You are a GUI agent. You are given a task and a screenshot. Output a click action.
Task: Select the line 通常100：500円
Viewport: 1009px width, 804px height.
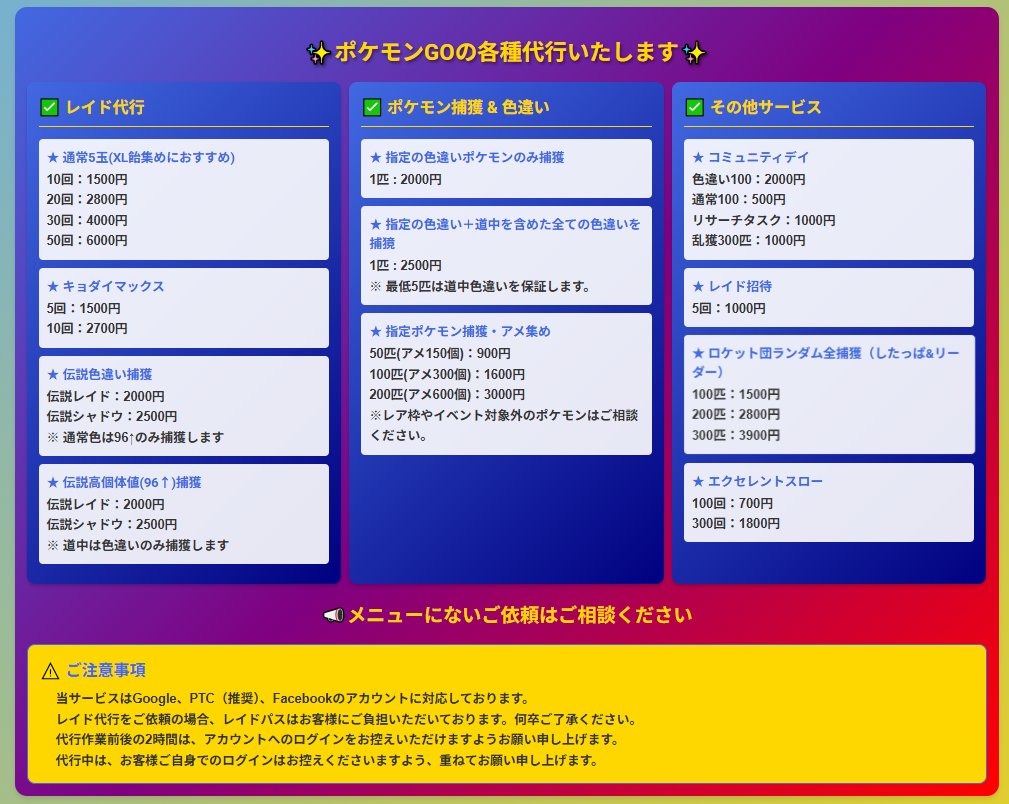point(739,200)
